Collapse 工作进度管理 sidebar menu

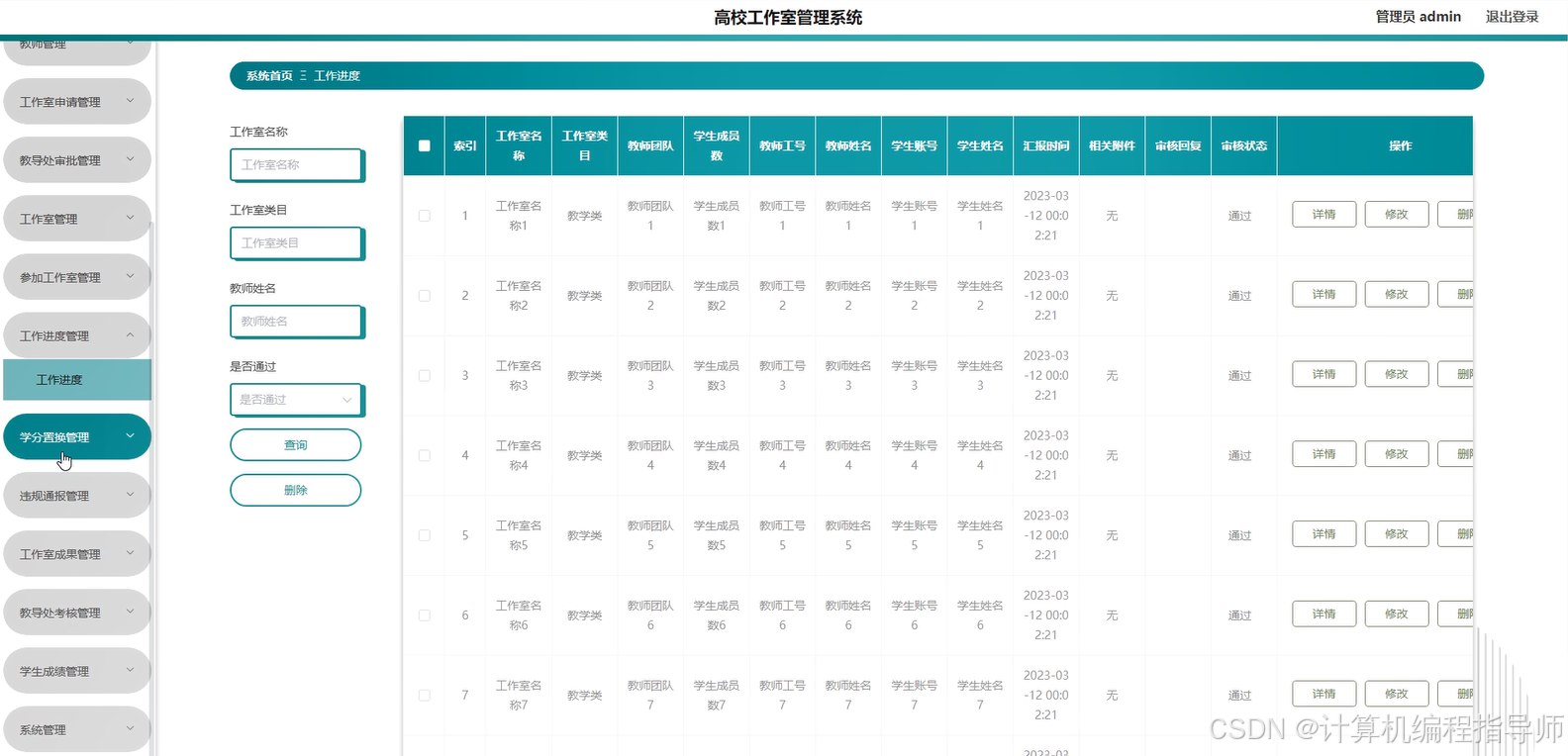(77, 335)
